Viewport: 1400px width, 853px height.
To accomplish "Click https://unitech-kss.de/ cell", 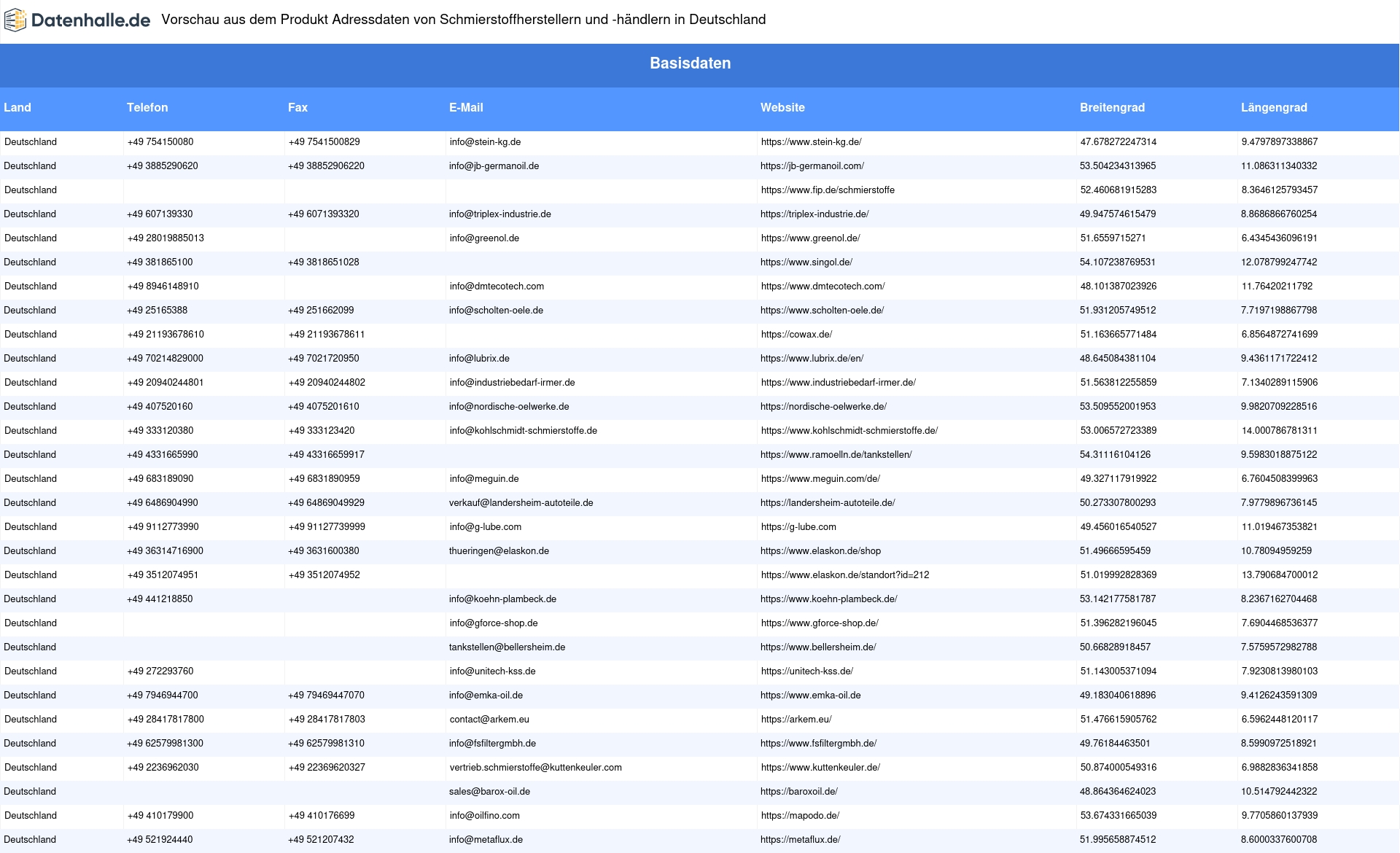I will tap(917, 671).
